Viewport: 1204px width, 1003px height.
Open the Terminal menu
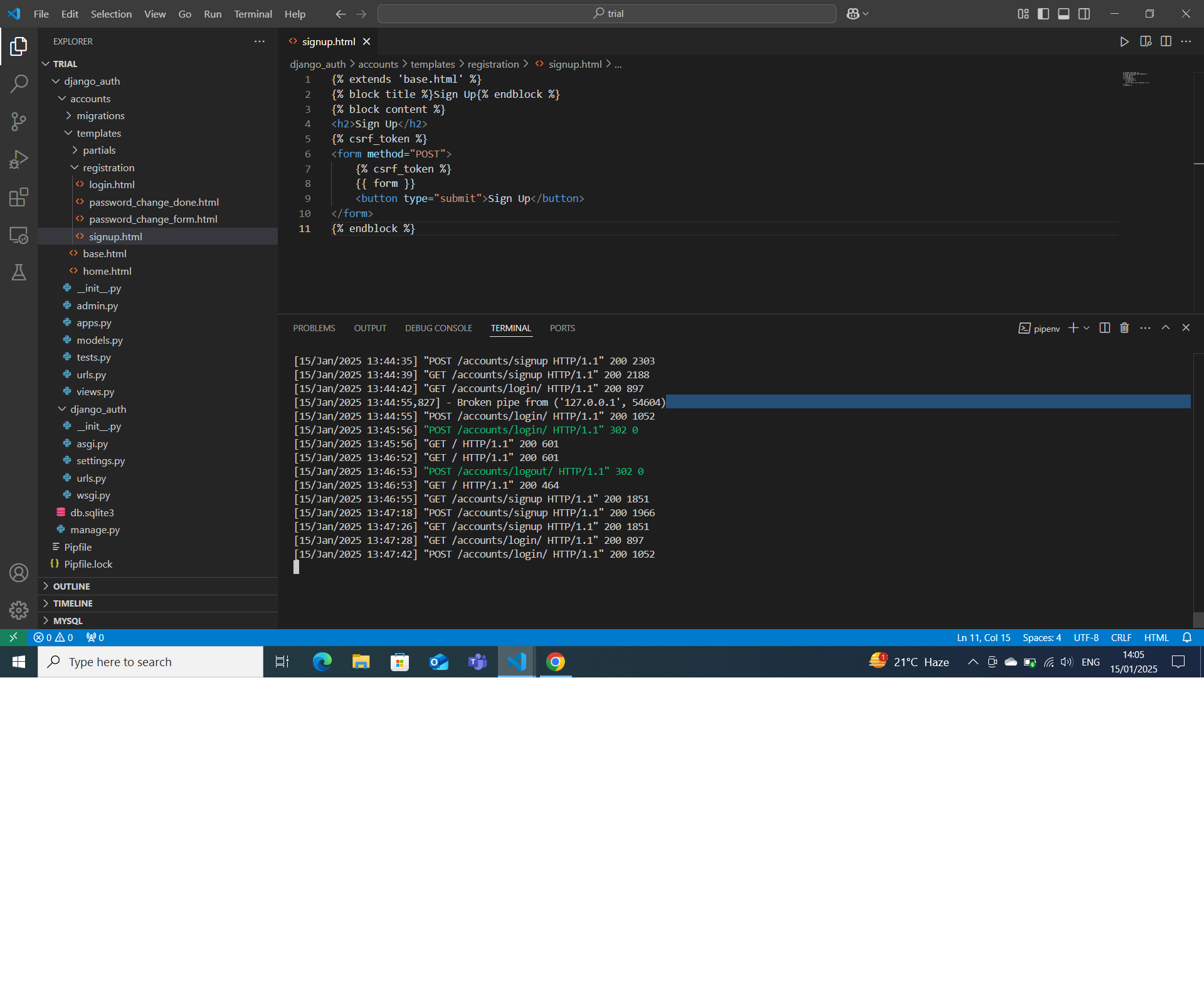(x=253, y=14)
